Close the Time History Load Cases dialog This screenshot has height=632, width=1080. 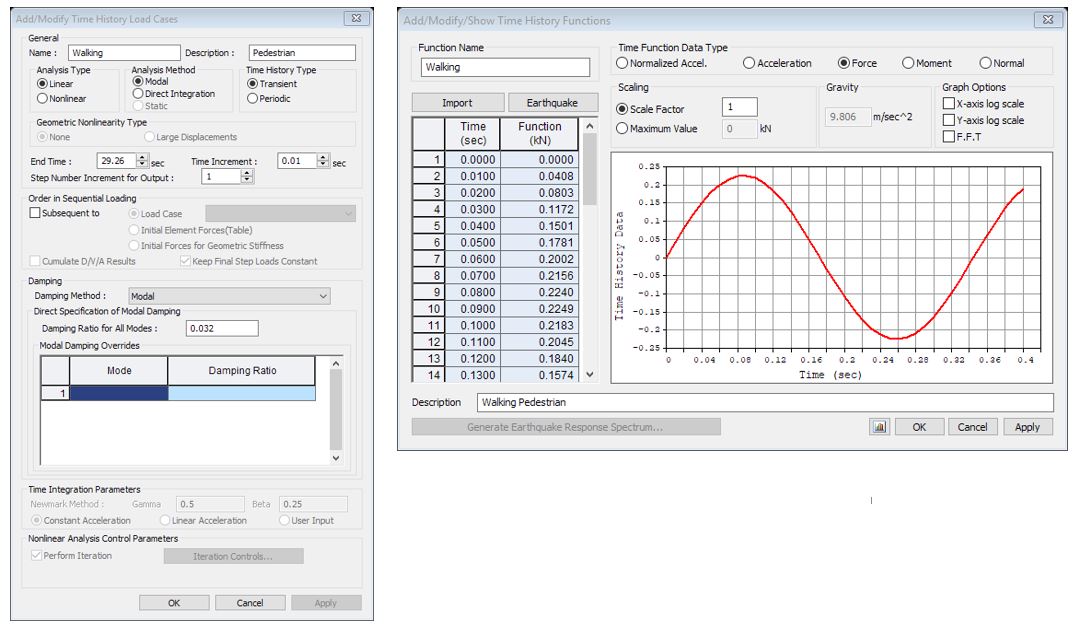point(356,18)
